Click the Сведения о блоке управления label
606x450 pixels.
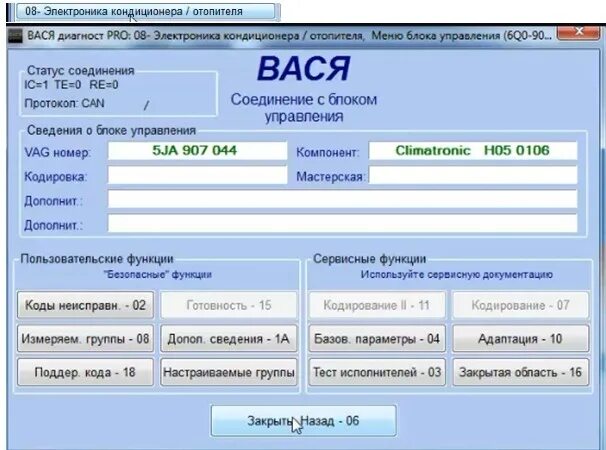point(111,130)
